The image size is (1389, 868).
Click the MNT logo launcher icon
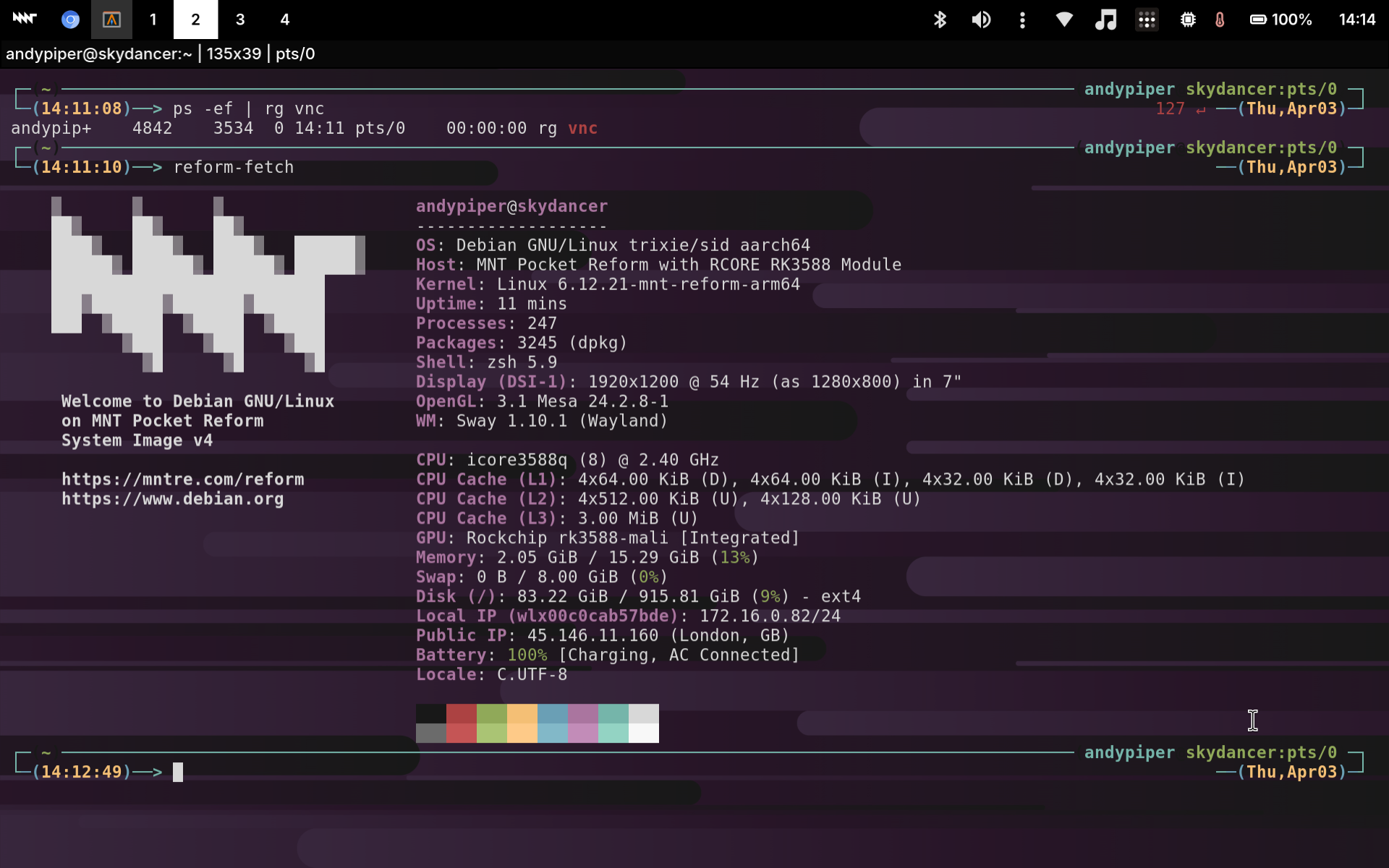coord(24,20)
